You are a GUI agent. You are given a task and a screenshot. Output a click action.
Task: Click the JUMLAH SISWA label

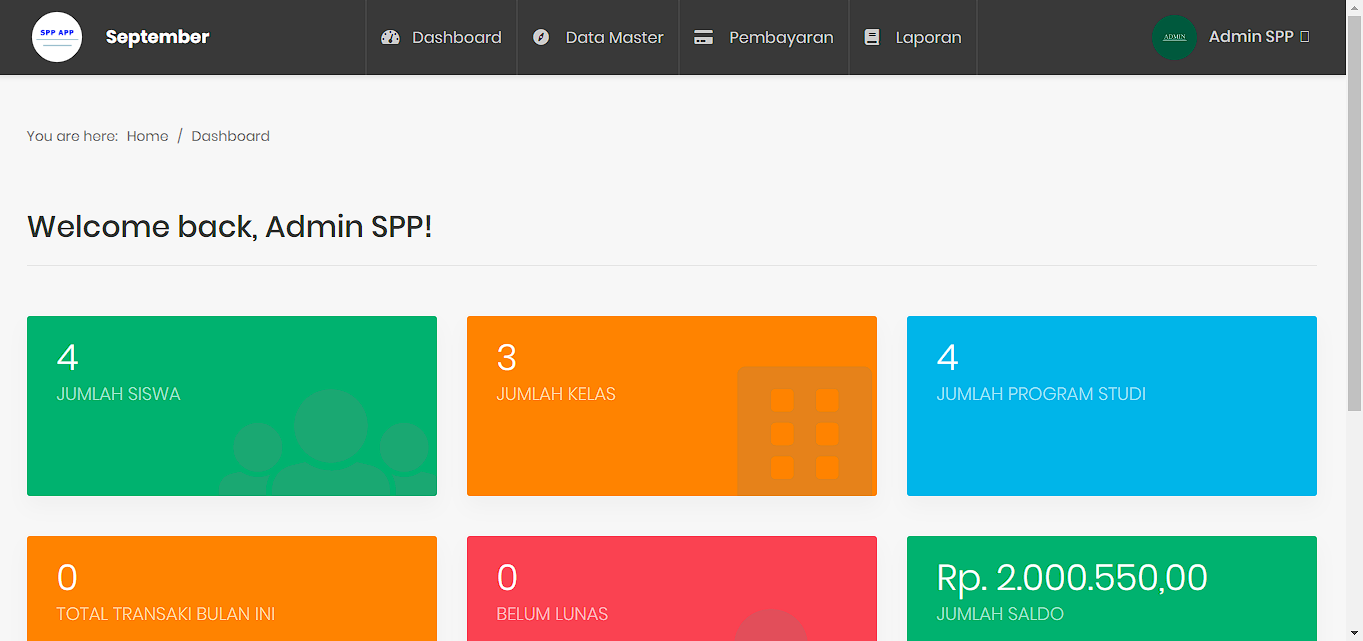click(x=119, y=394)
